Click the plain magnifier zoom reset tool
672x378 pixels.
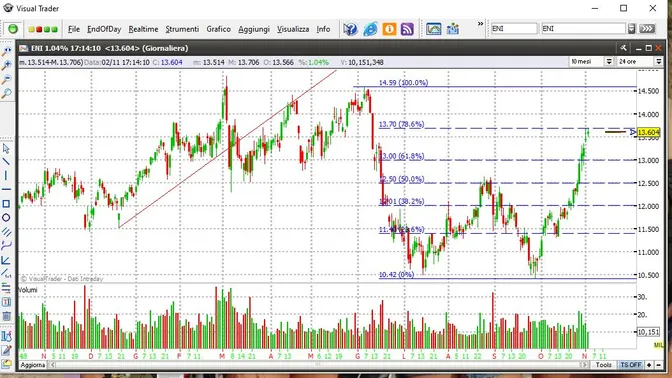(6, 93)
